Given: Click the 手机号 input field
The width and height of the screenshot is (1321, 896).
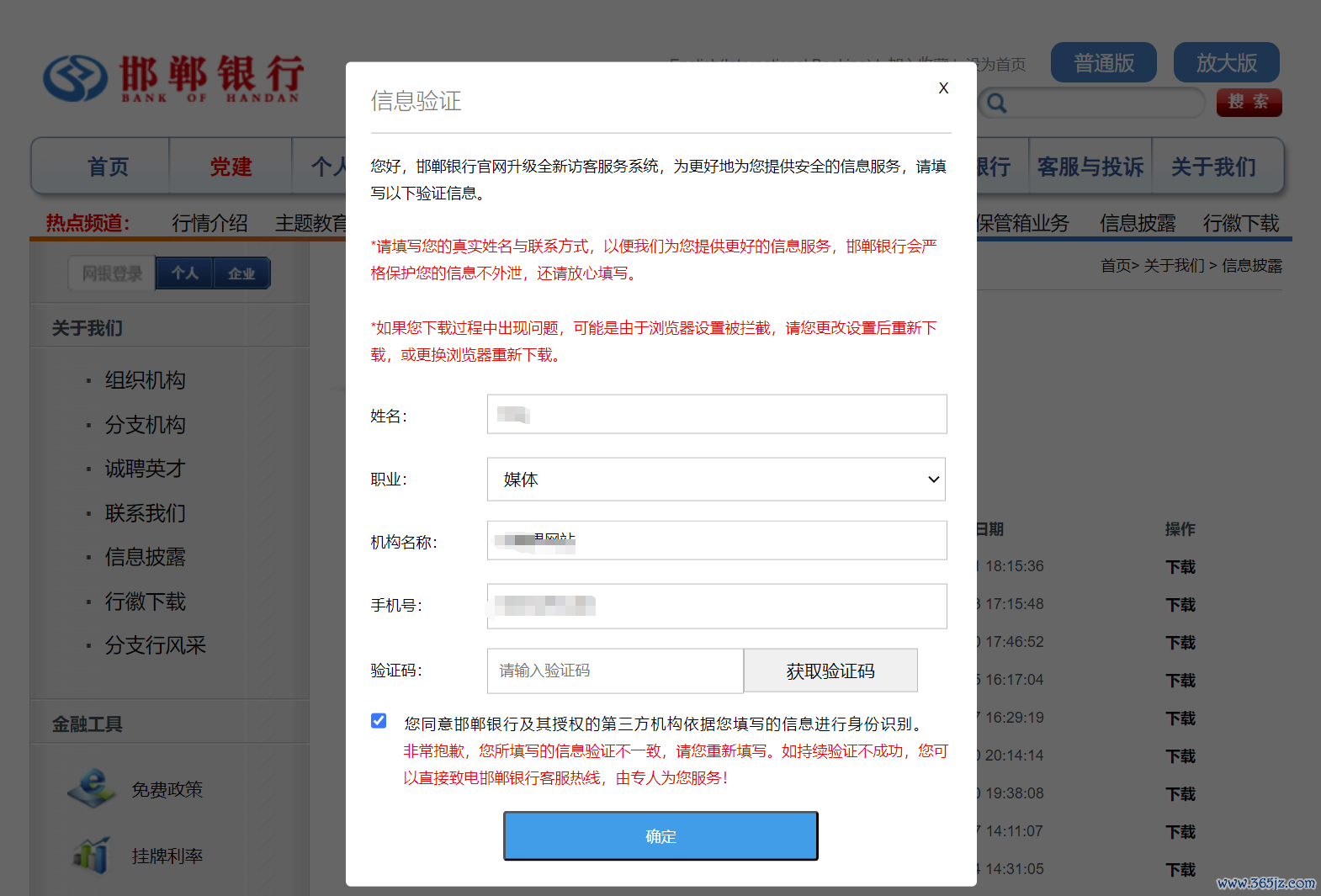Looking at the screenshot, I should 717,606.
